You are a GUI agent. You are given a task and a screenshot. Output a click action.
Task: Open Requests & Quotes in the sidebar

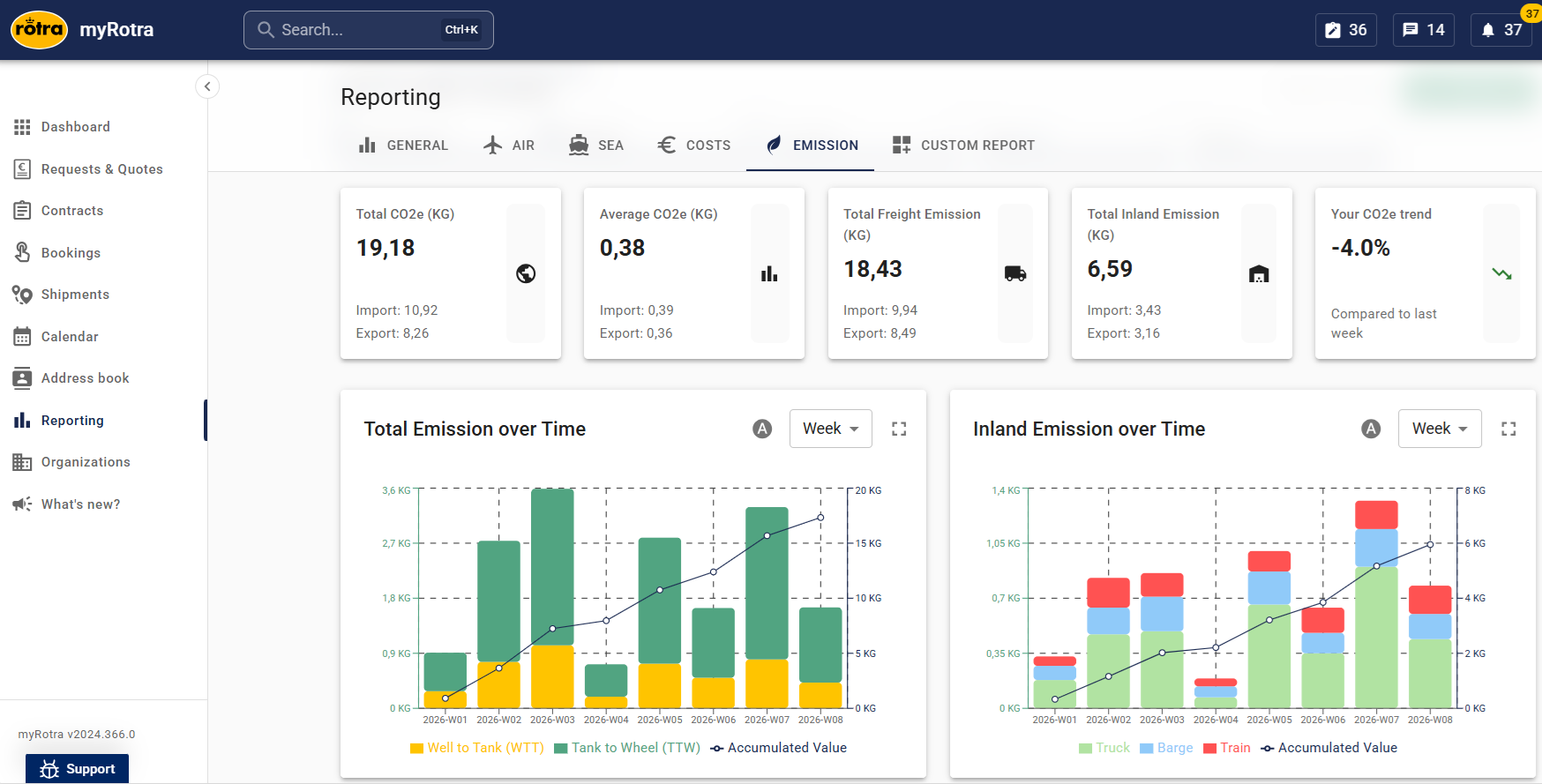(103, 169)
